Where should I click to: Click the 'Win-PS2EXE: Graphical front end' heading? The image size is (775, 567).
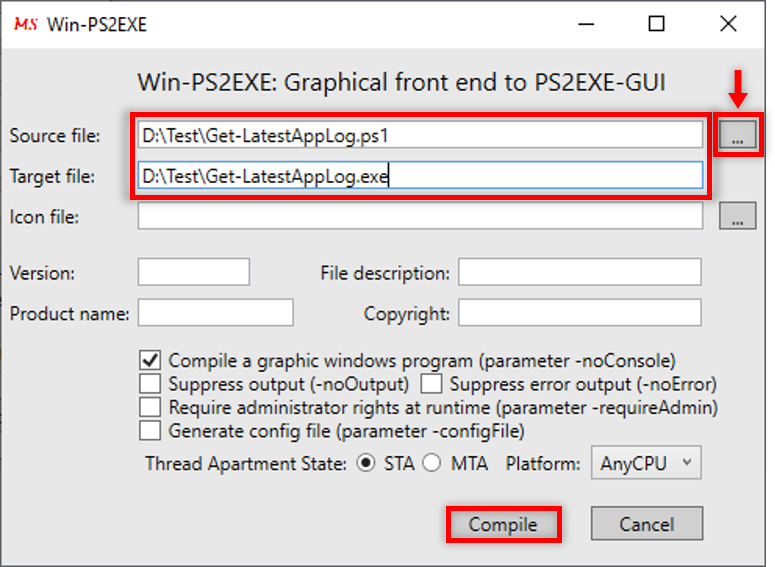[x=402, y=82]
